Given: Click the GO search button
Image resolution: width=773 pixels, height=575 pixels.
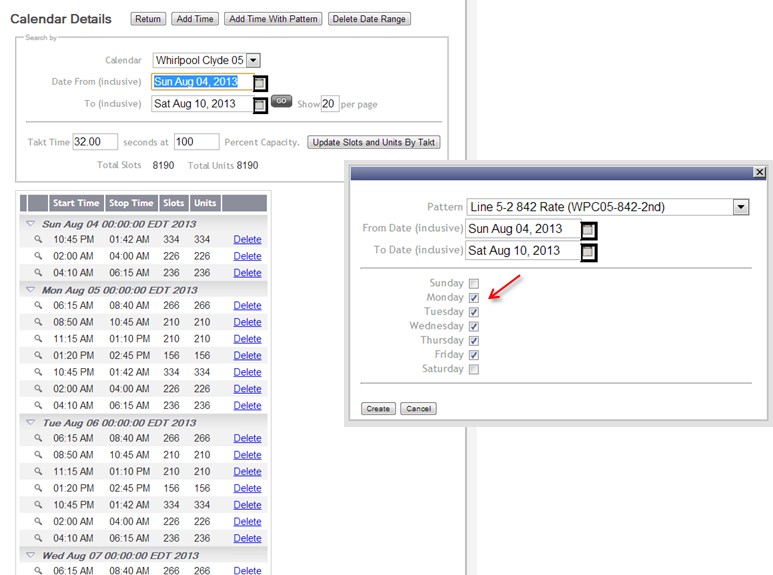Looking at the screenshot, I should point(281,101).
